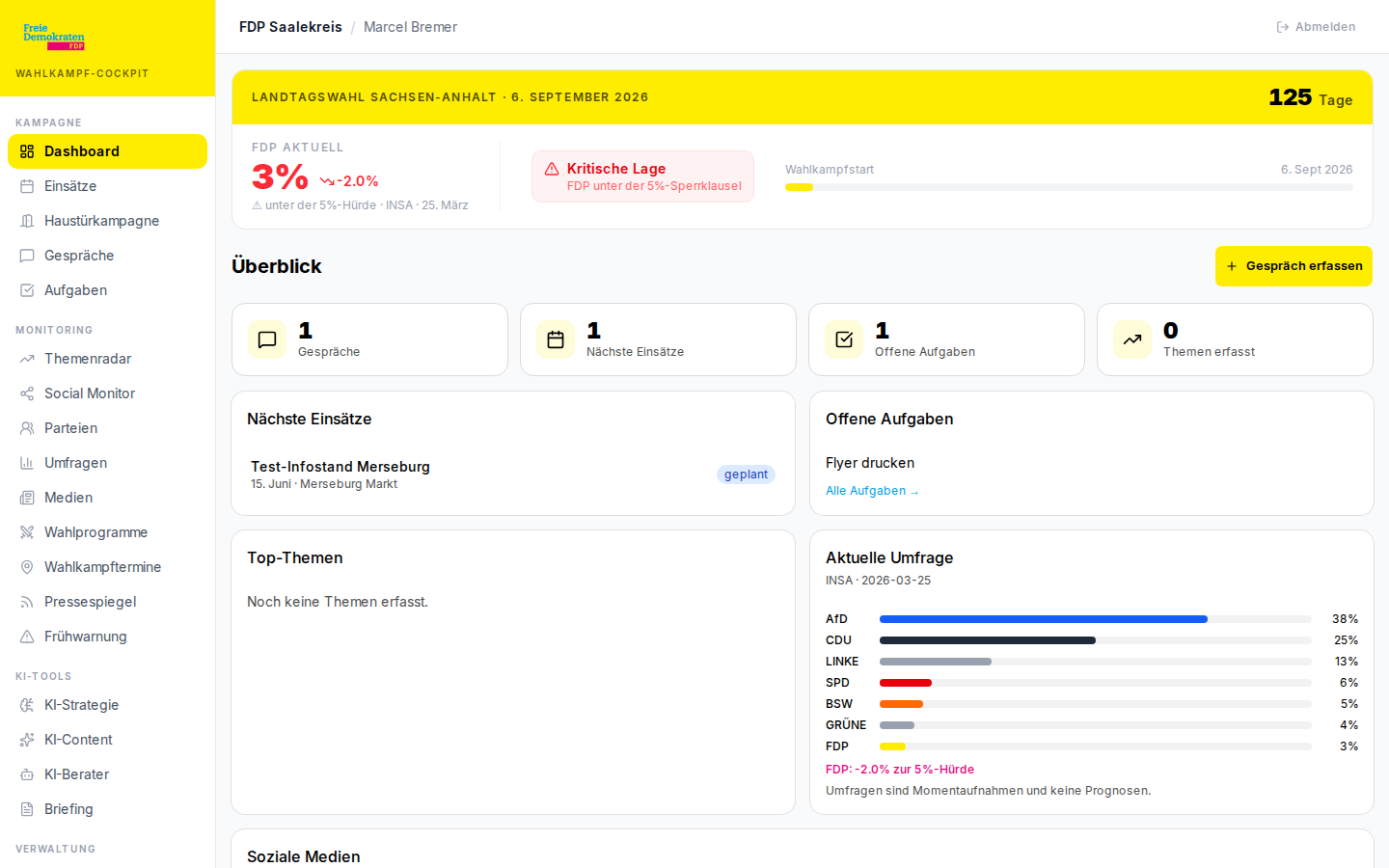The image size is (1389, 868).
Task: Click the trend icon on Themen erfasst card
Action: (1132, 339)
